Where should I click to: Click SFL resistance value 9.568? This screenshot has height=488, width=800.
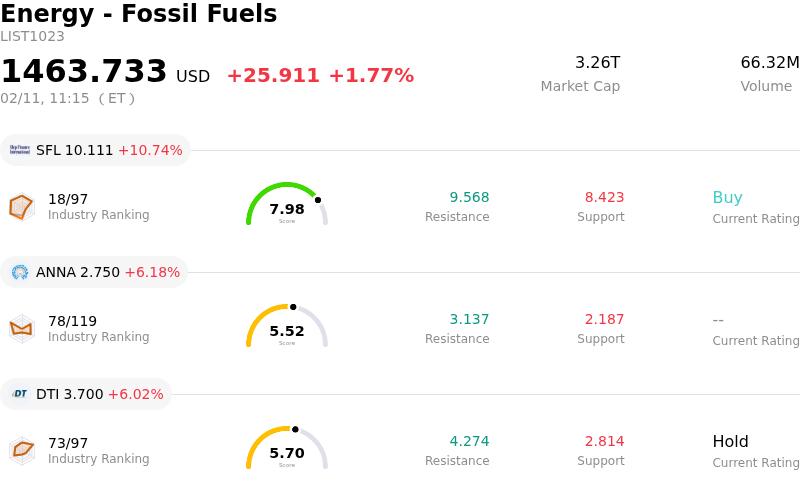[469, 198]
